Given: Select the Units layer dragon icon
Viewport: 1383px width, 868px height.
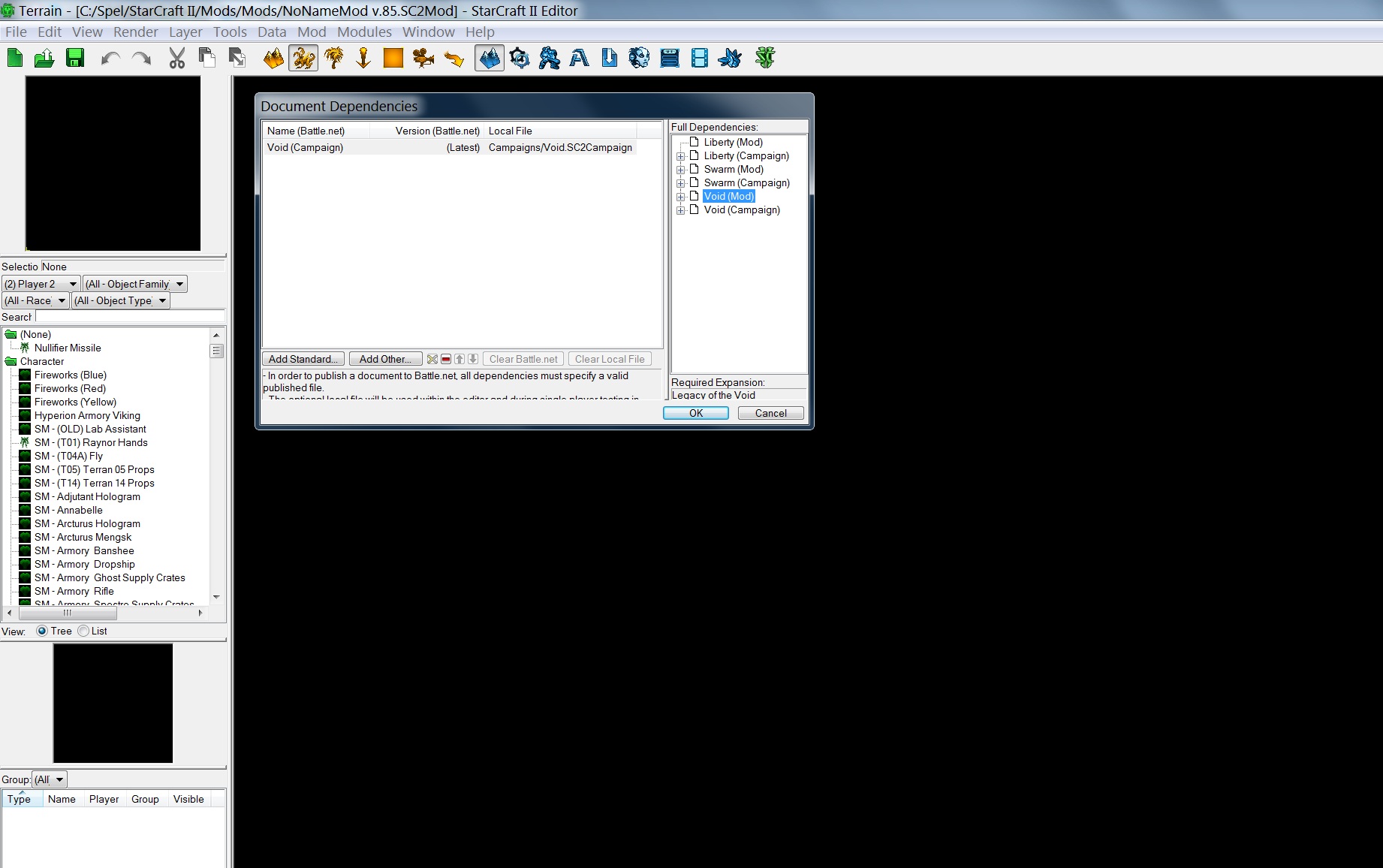Looking at the screenshot, I should coord(303,58).
